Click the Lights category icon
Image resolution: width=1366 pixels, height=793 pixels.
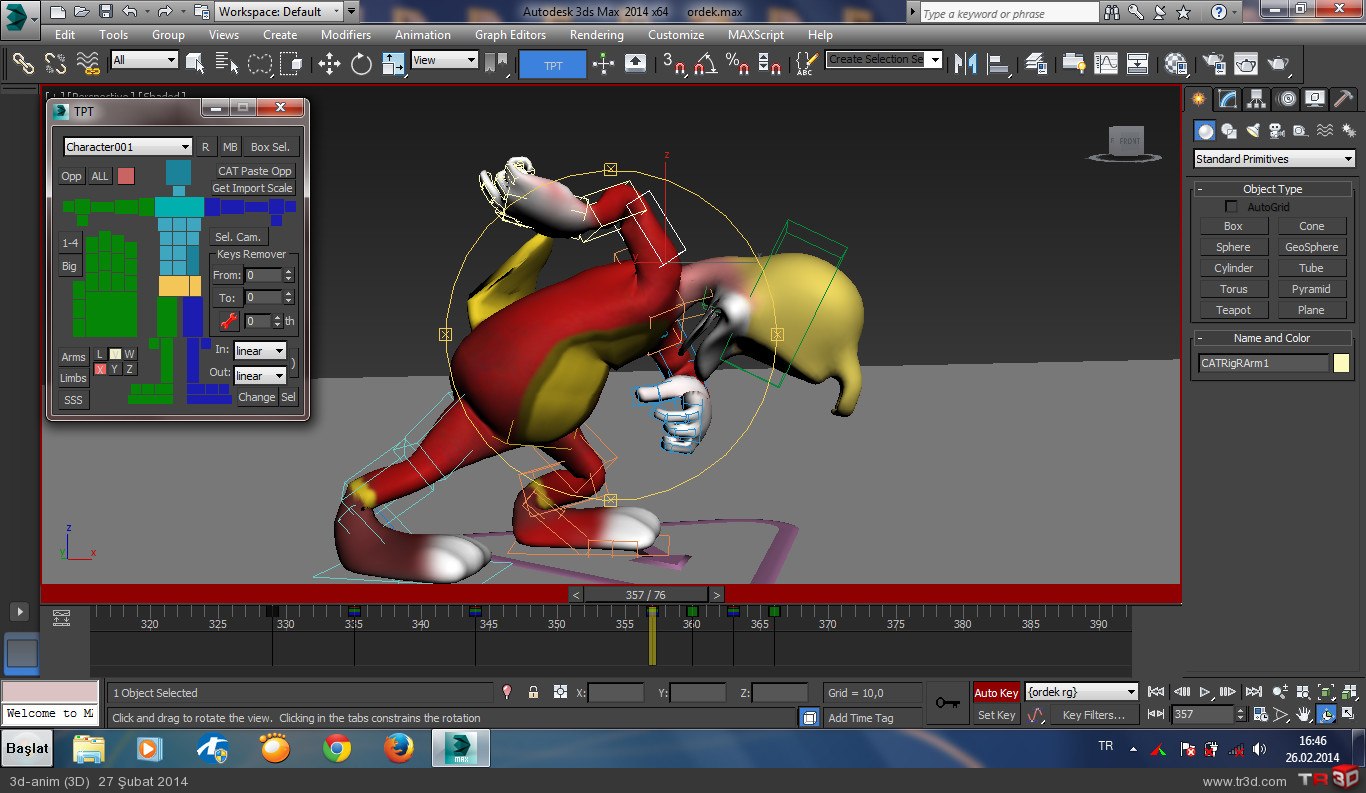[x=1253, y=130]
